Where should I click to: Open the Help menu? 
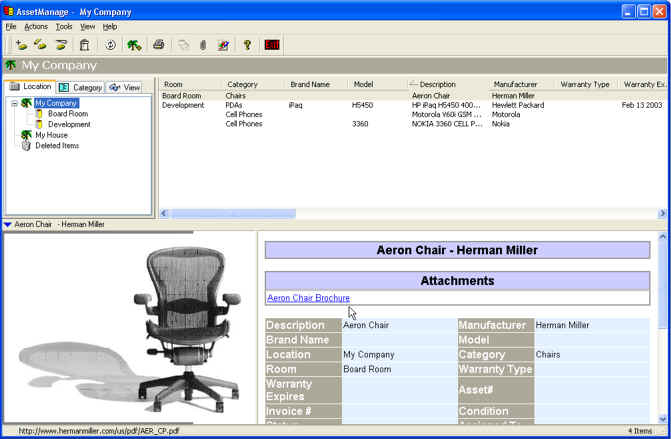coord(110,27)
